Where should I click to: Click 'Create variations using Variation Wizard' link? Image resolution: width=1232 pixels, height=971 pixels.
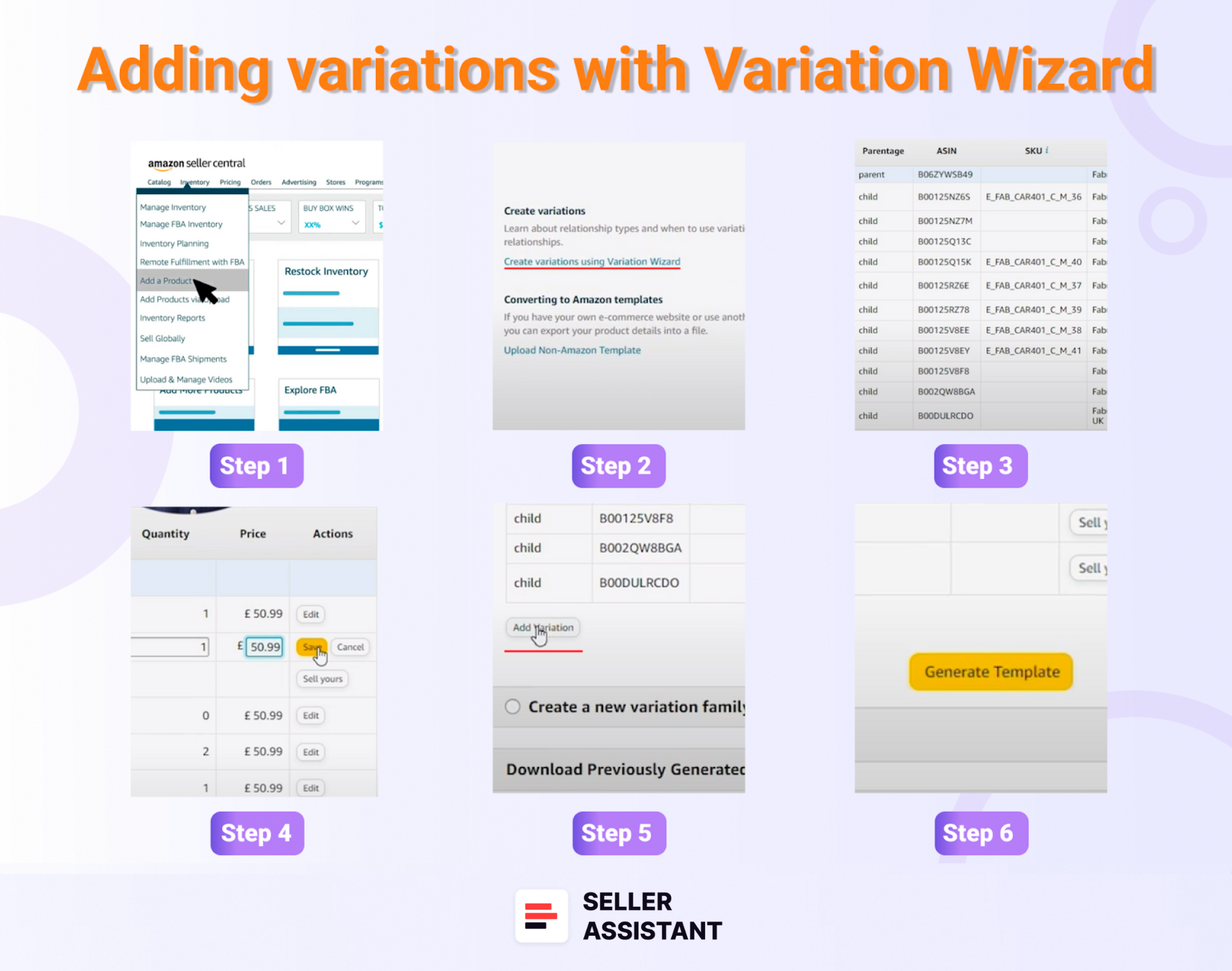592,262
